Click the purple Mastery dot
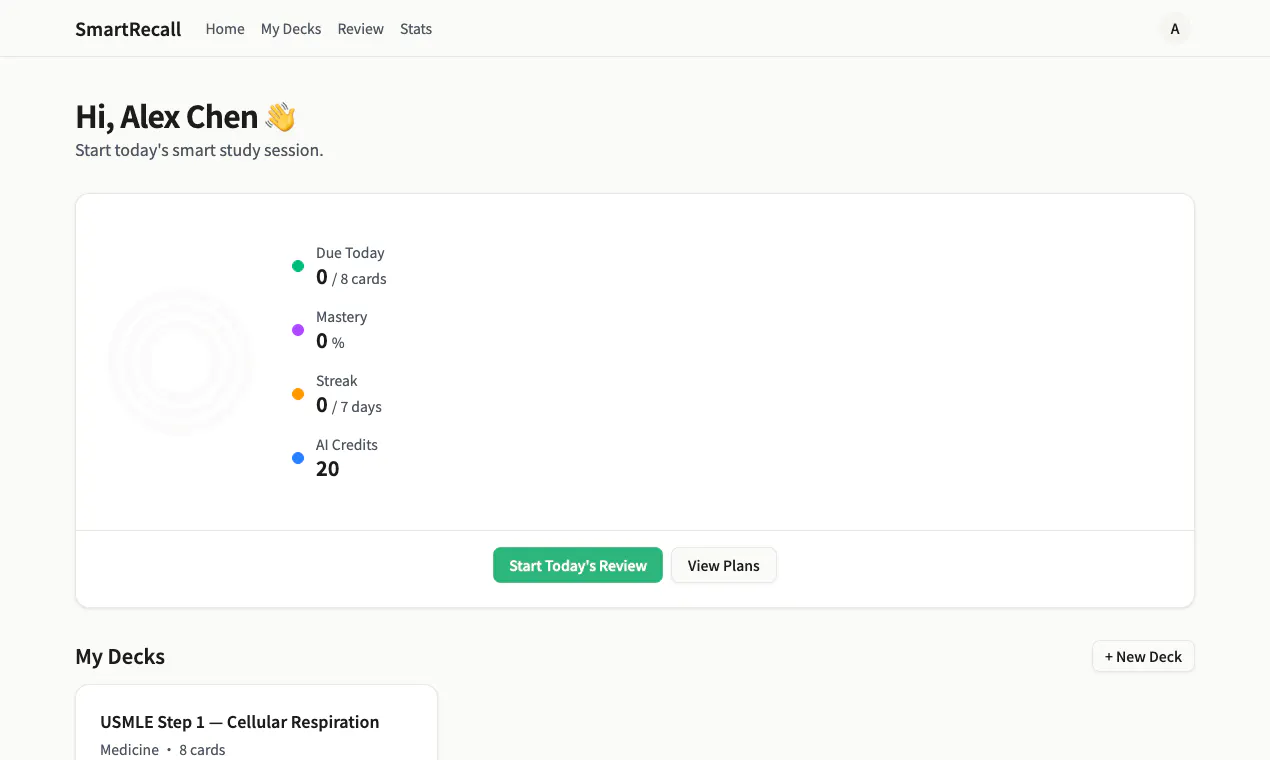Image resolution: width=1270 pixels, height=760 pixels. (x=298, y=330)
